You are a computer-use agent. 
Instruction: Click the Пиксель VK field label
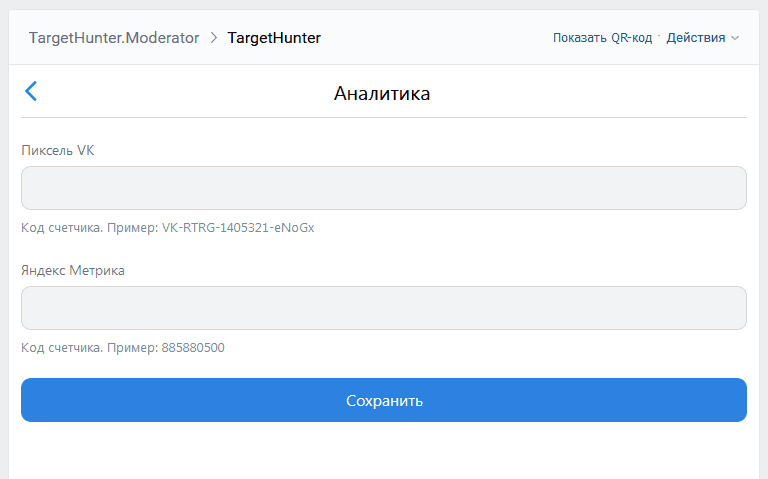click(58, 150)
